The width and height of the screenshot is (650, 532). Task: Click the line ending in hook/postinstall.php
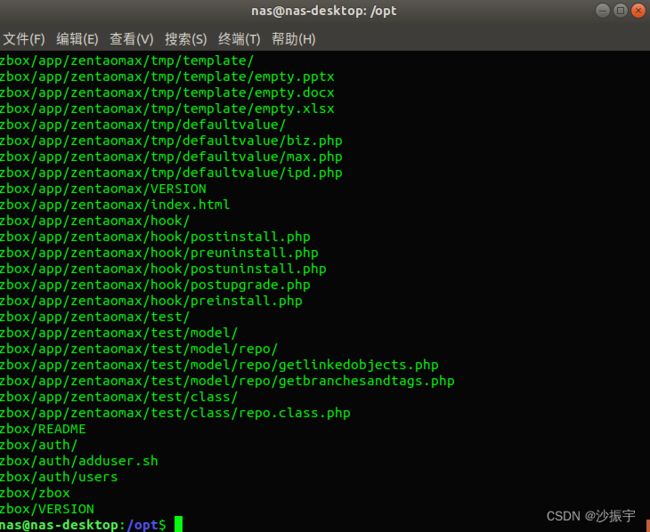(x=155, y=237)
